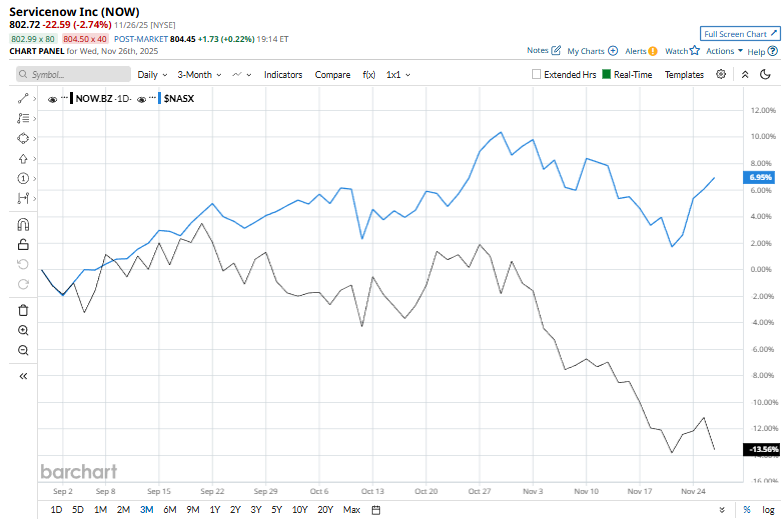Toggle the magnet snap mode
782x527 pixels.
pos(23,225)
